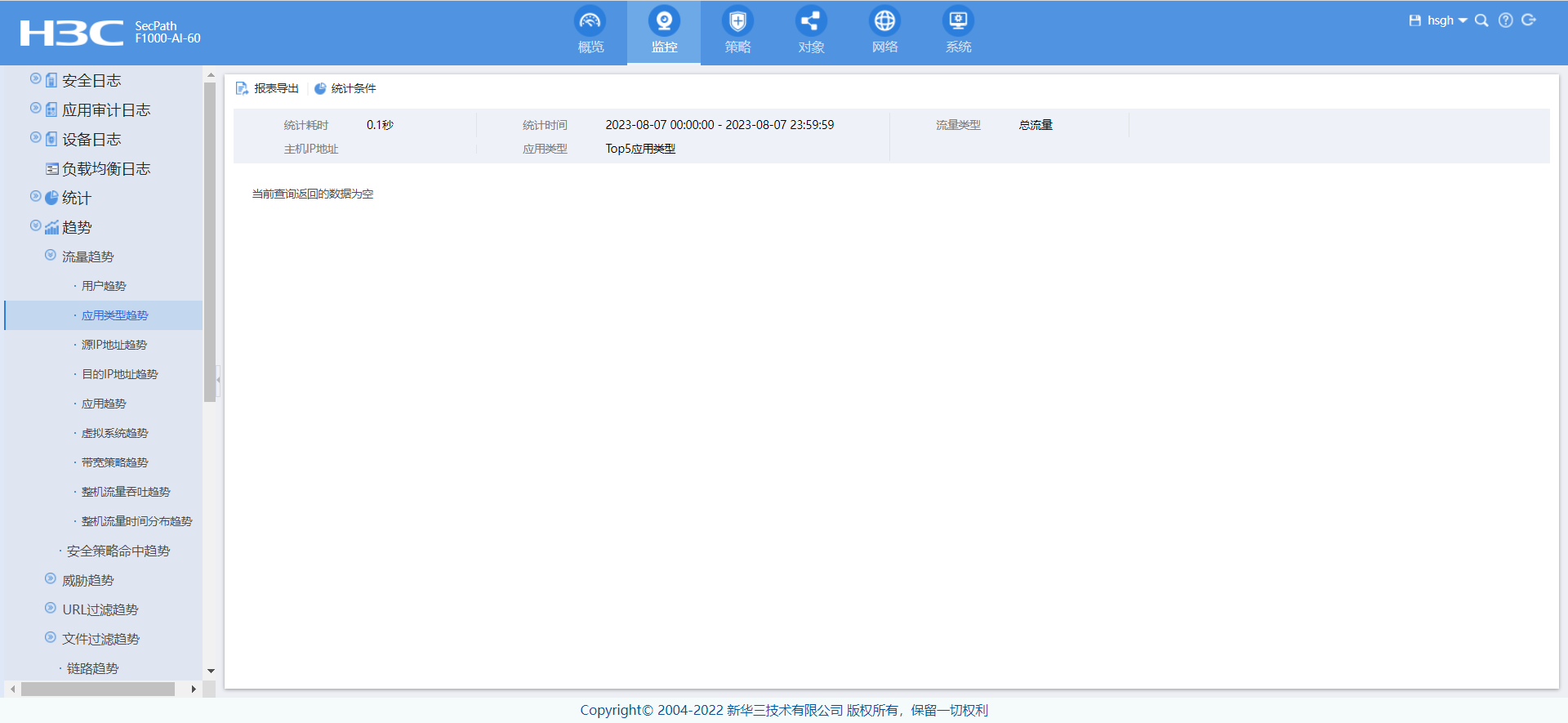Click the 设备日志 document icon

[x=51, y=139]
